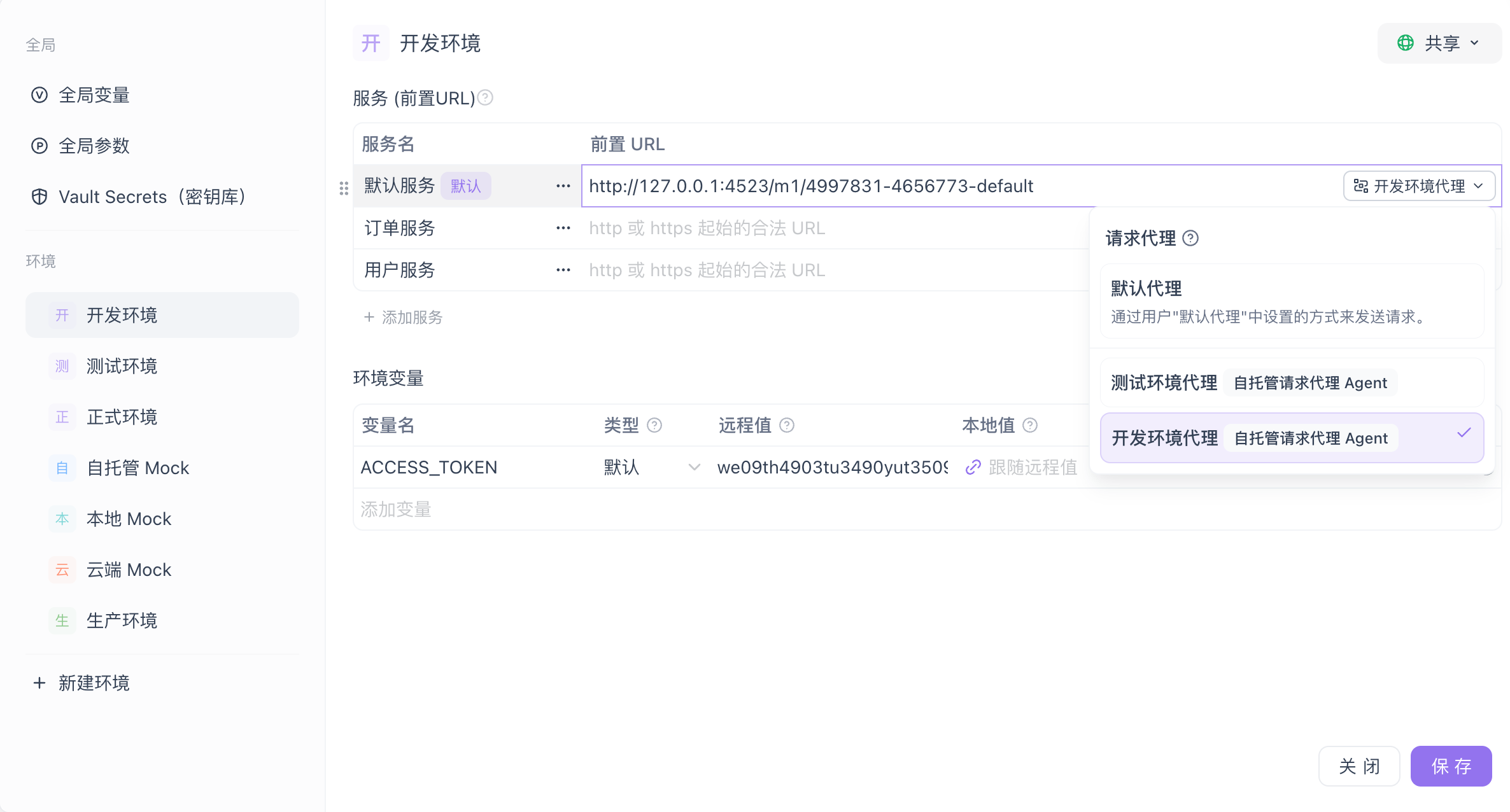Open the "..." menu for 订单服务
This screenshot has height=812, width=1510.
(x=563, y=228)
